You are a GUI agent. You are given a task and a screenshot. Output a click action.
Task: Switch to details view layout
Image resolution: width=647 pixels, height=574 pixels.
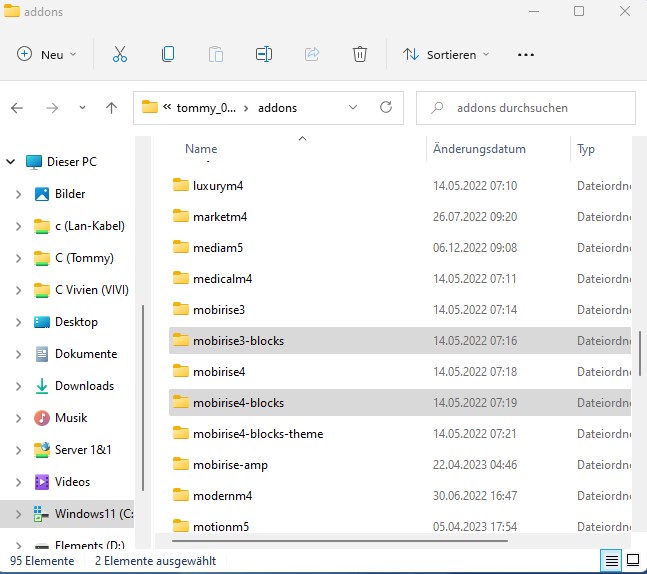pyautogui.click(x=610, y=560)
